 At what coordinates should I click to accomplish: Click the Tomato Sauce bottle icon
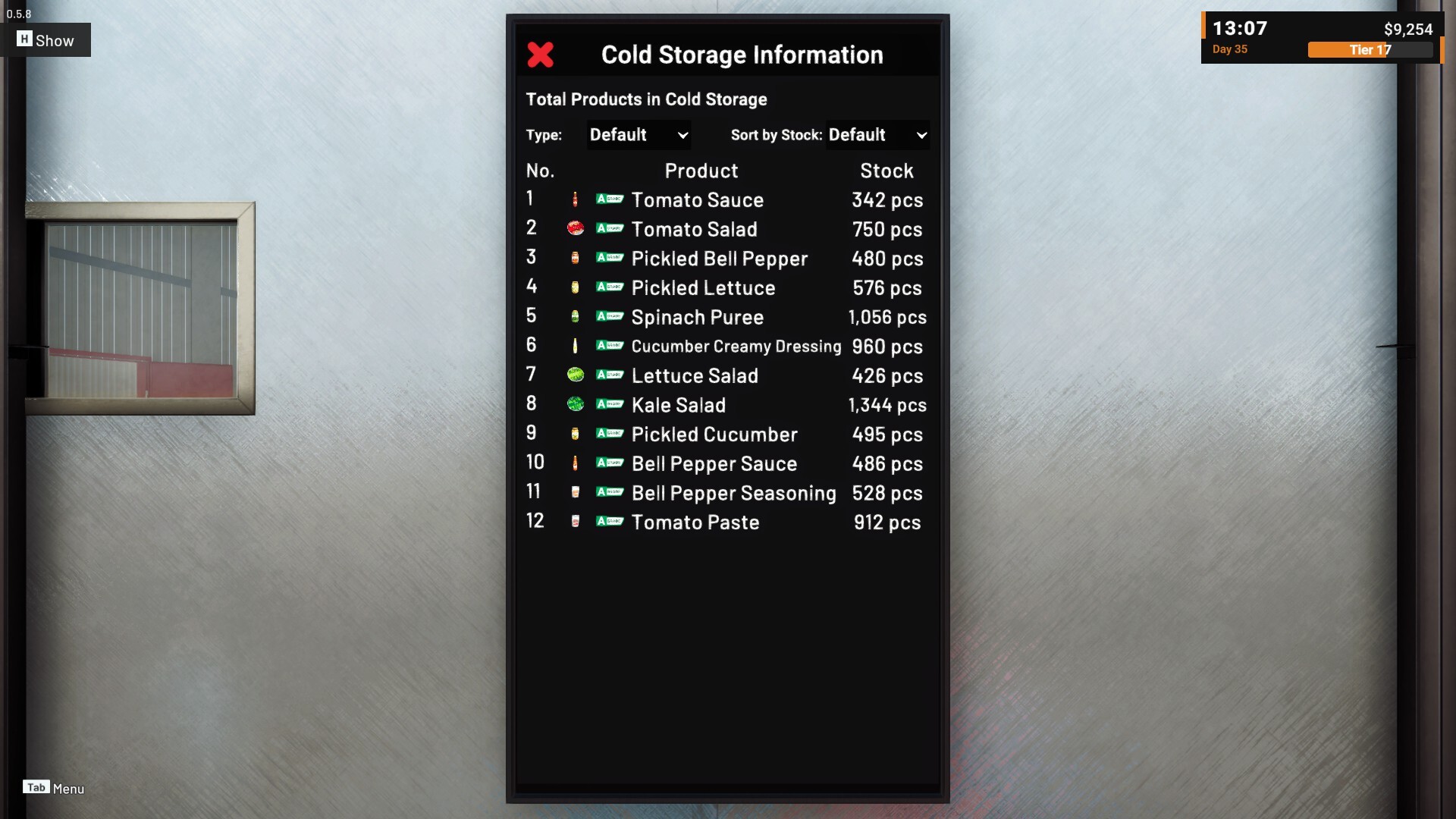click(x=575, y=199)
